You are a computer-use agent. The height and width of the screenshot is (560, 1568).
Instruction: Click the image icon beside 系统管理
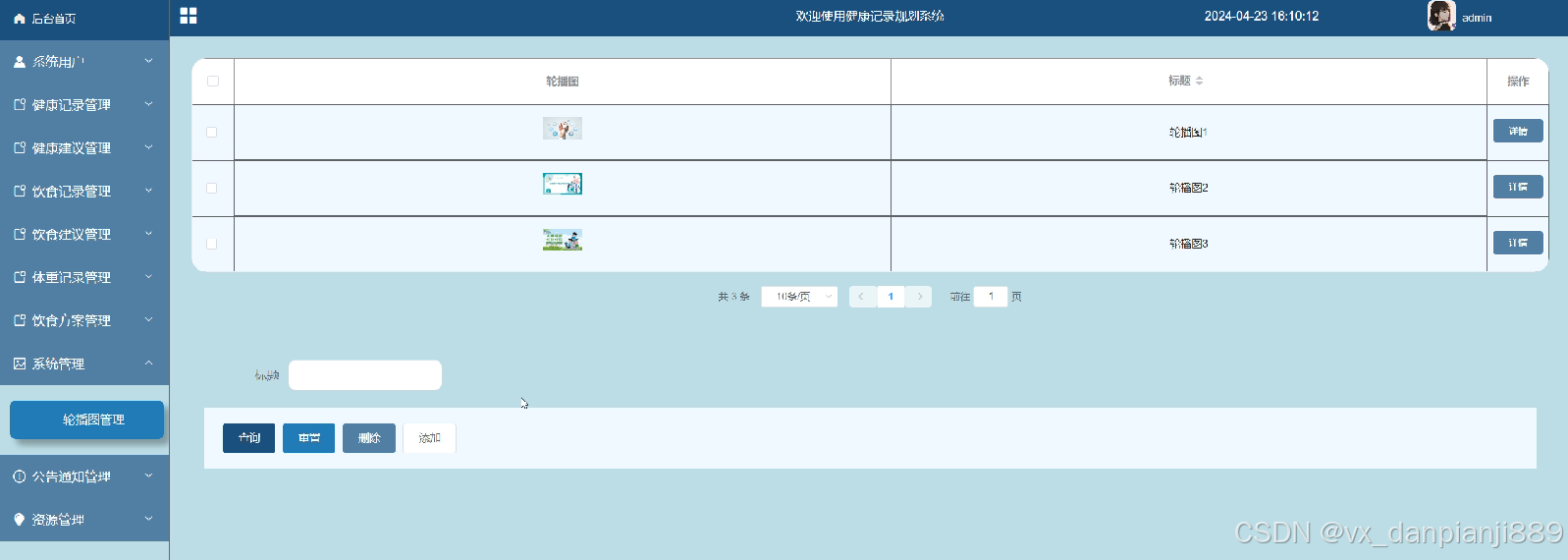(20, 364)
